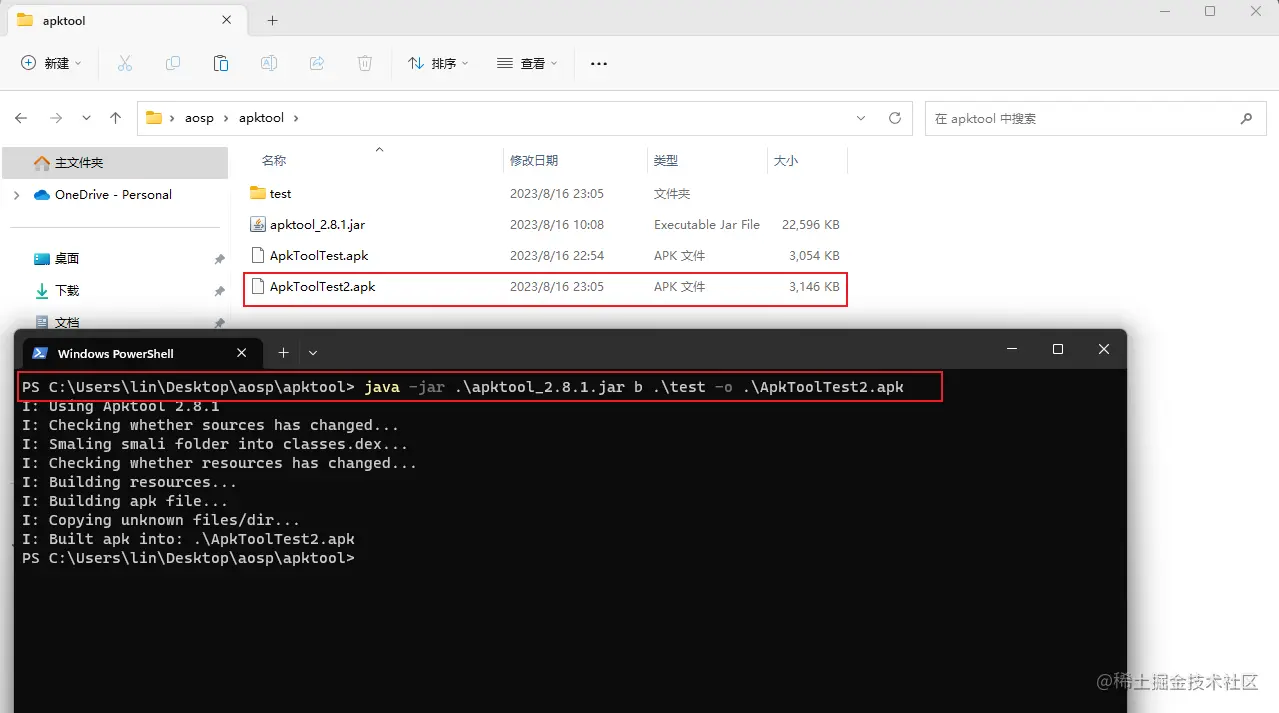This screenshot has width=1279, height=713.
Task: Click chevron between aosp and apktool
Action: tap(226, 118)
